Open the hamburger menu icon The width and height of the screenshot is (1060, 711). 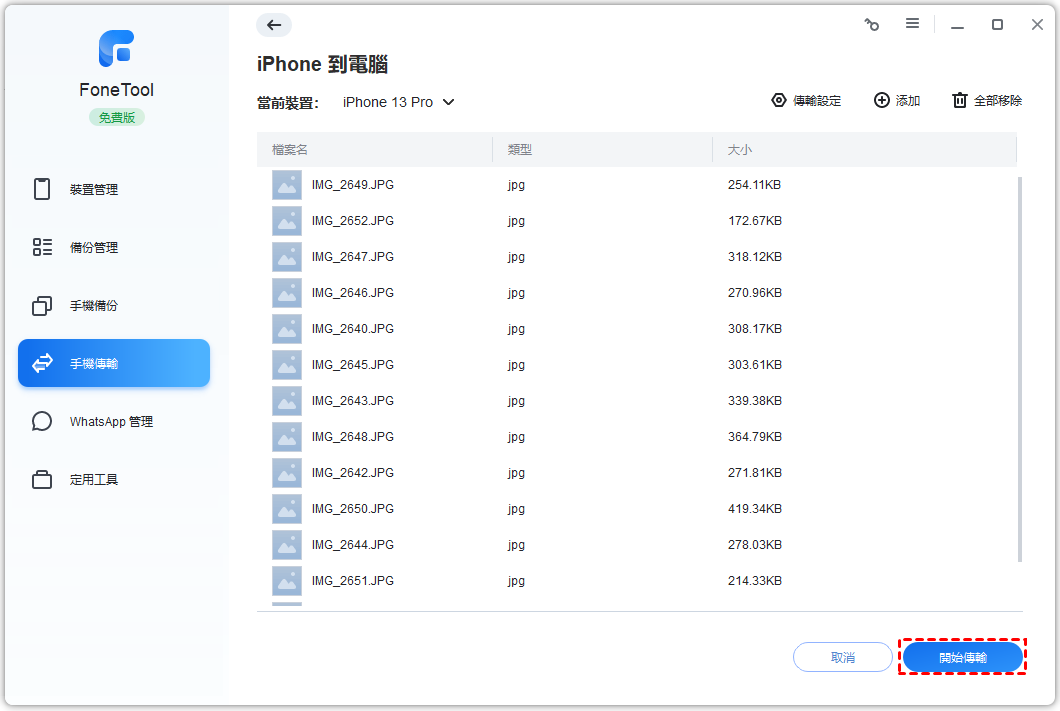coord(912,24)
